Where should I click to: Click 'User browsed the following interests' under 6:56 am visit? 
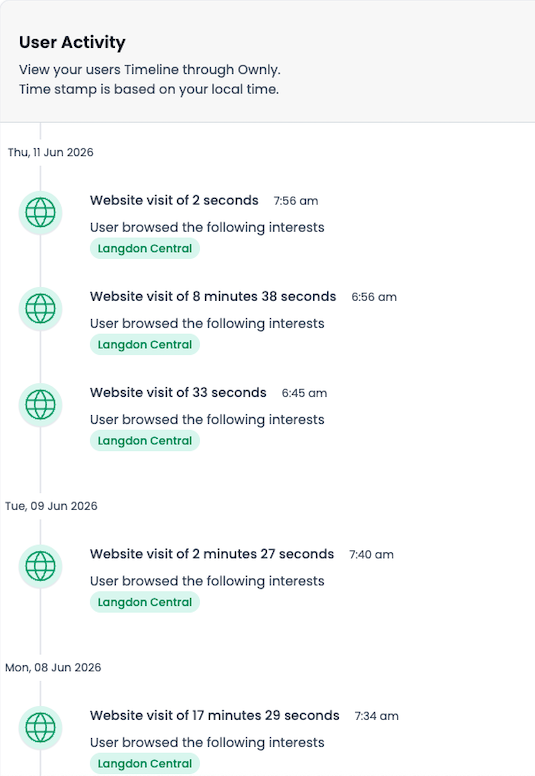pos(207,324)
